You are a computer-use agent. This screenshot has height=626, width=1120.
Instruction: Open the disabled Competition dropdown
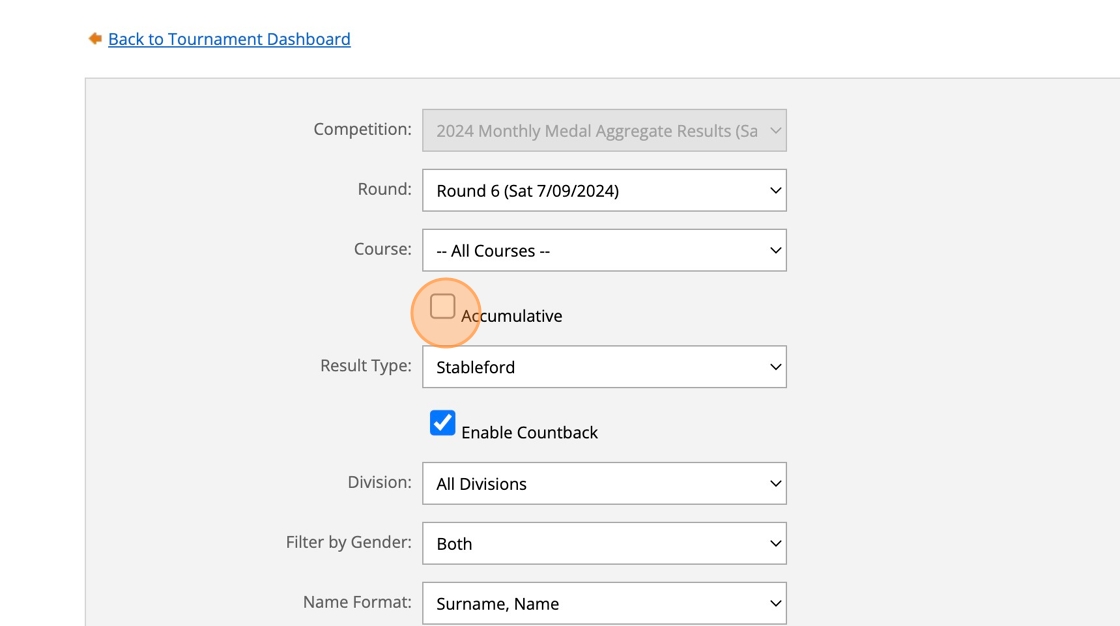coord(604,130)
